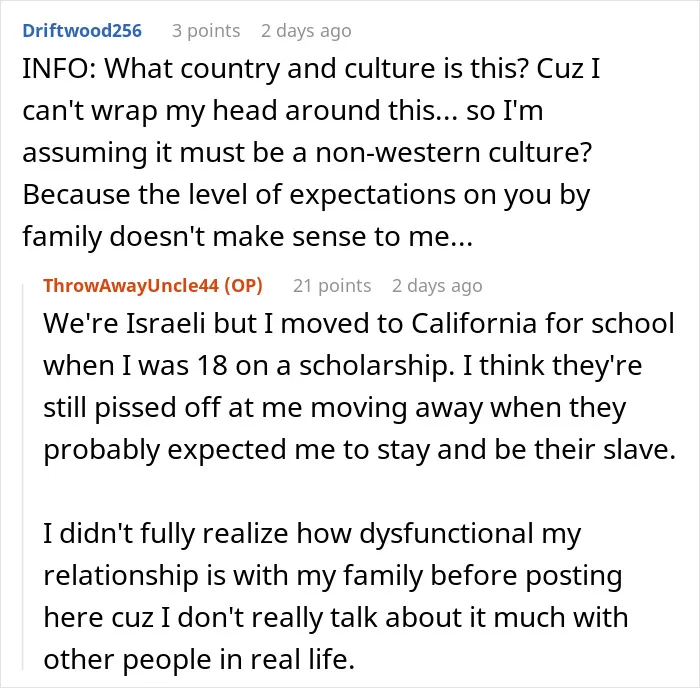
Task: Click the line "family doesn't make sense to me..."
Action: point(247,237)
